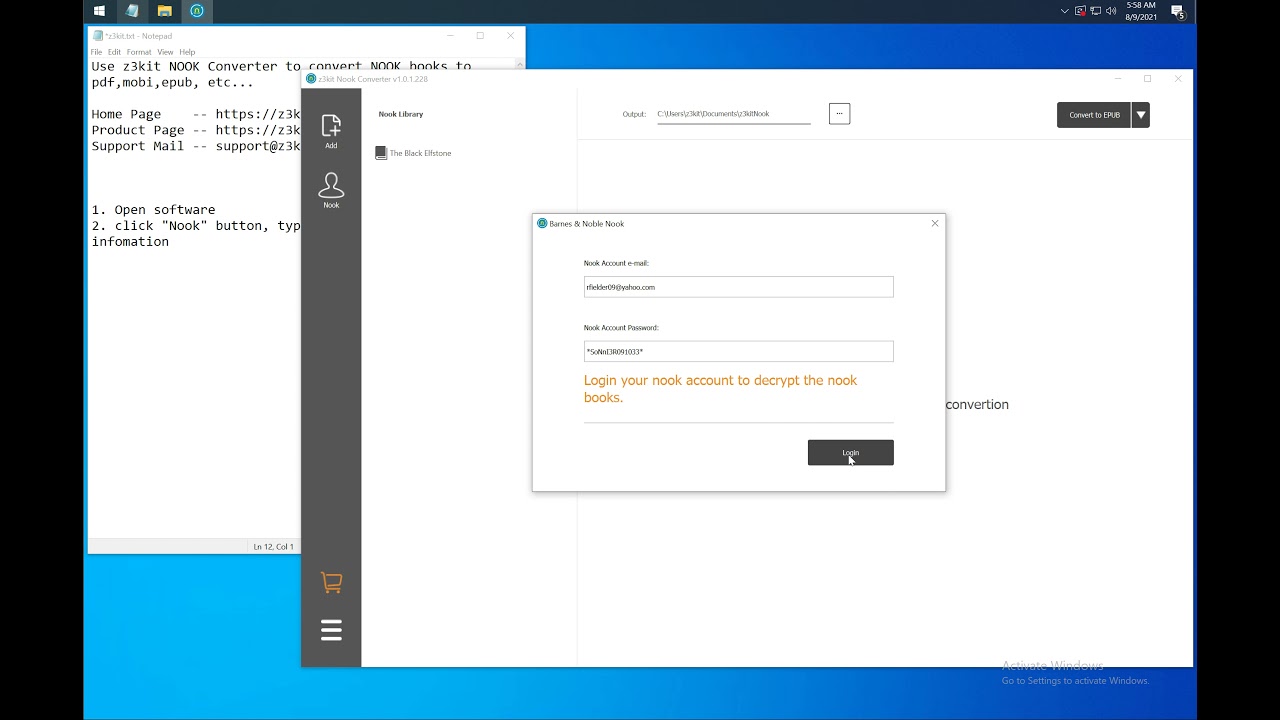
Task: Click the volume speaker icon in tray
Action: (1111, 11)
